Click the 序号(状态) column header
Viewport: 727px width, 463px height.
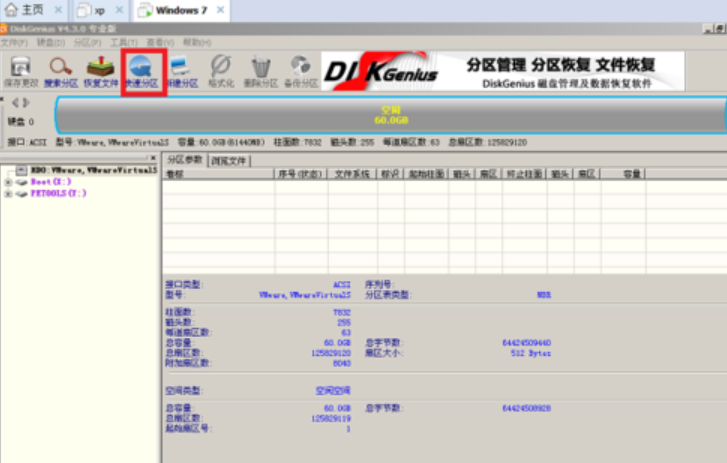(300, 174)
